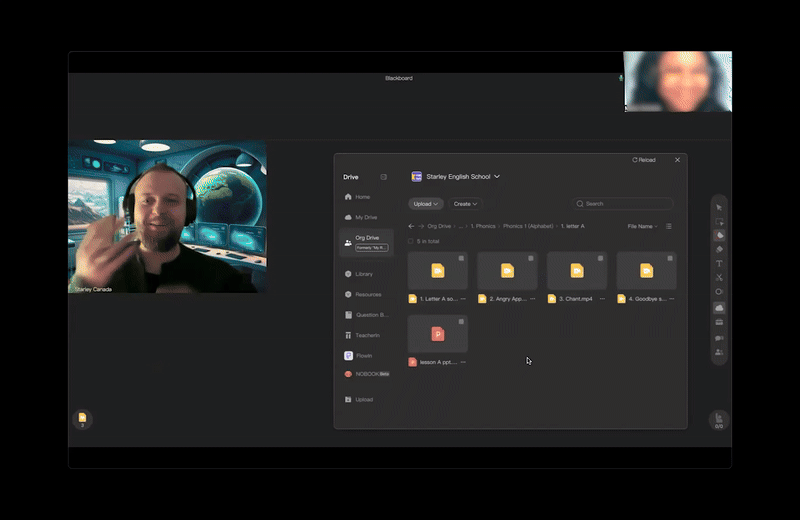This screenshot has height=520, width=800.
Task: Open the 2. Angry App... video thumbnail
Action: coord(507,271)
